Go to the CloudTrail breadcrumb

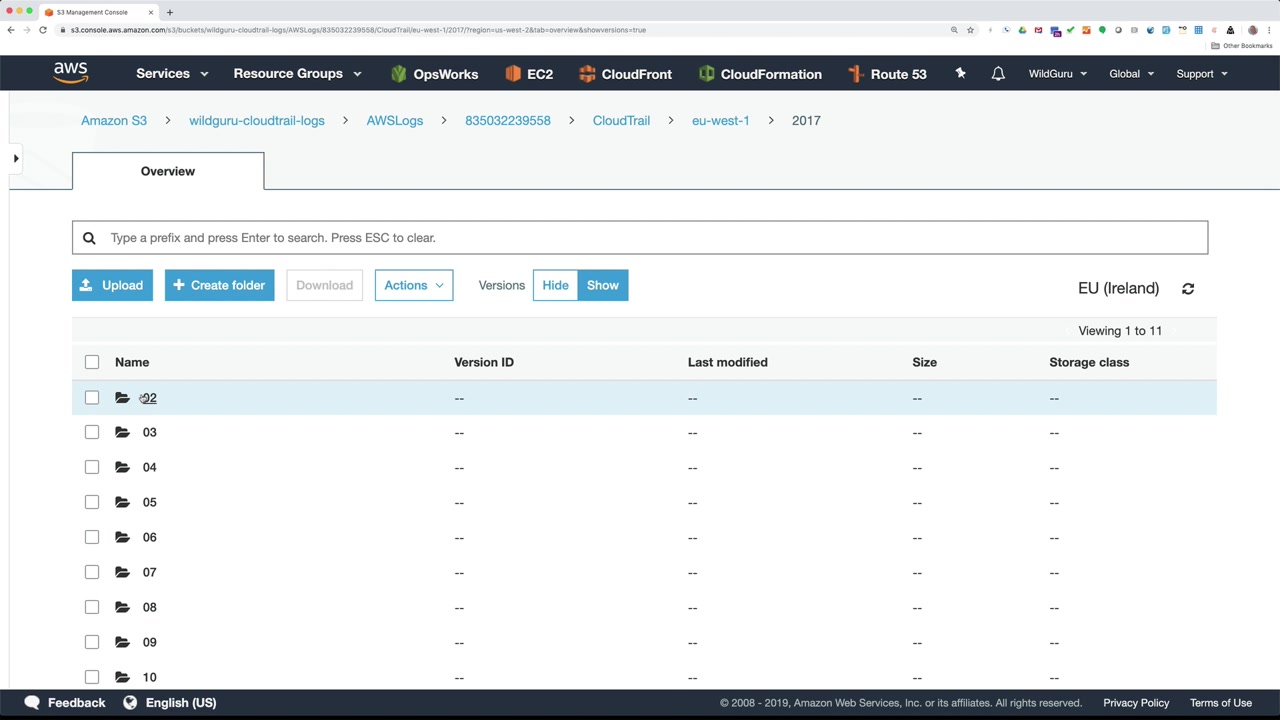(x=621, y=120)
